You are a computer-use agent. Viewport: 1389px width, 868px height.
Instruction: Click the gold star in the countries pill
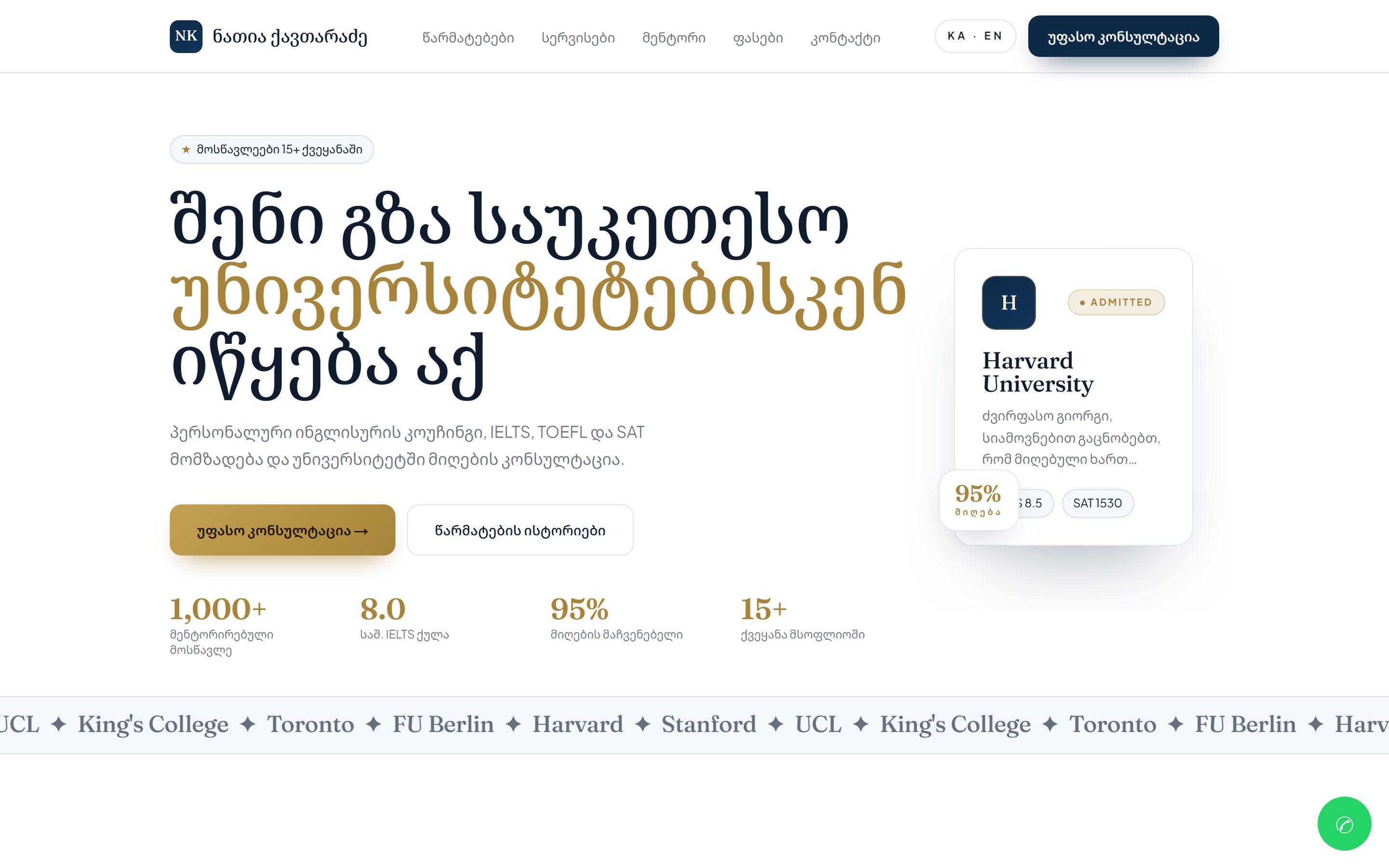pos(186,149)
